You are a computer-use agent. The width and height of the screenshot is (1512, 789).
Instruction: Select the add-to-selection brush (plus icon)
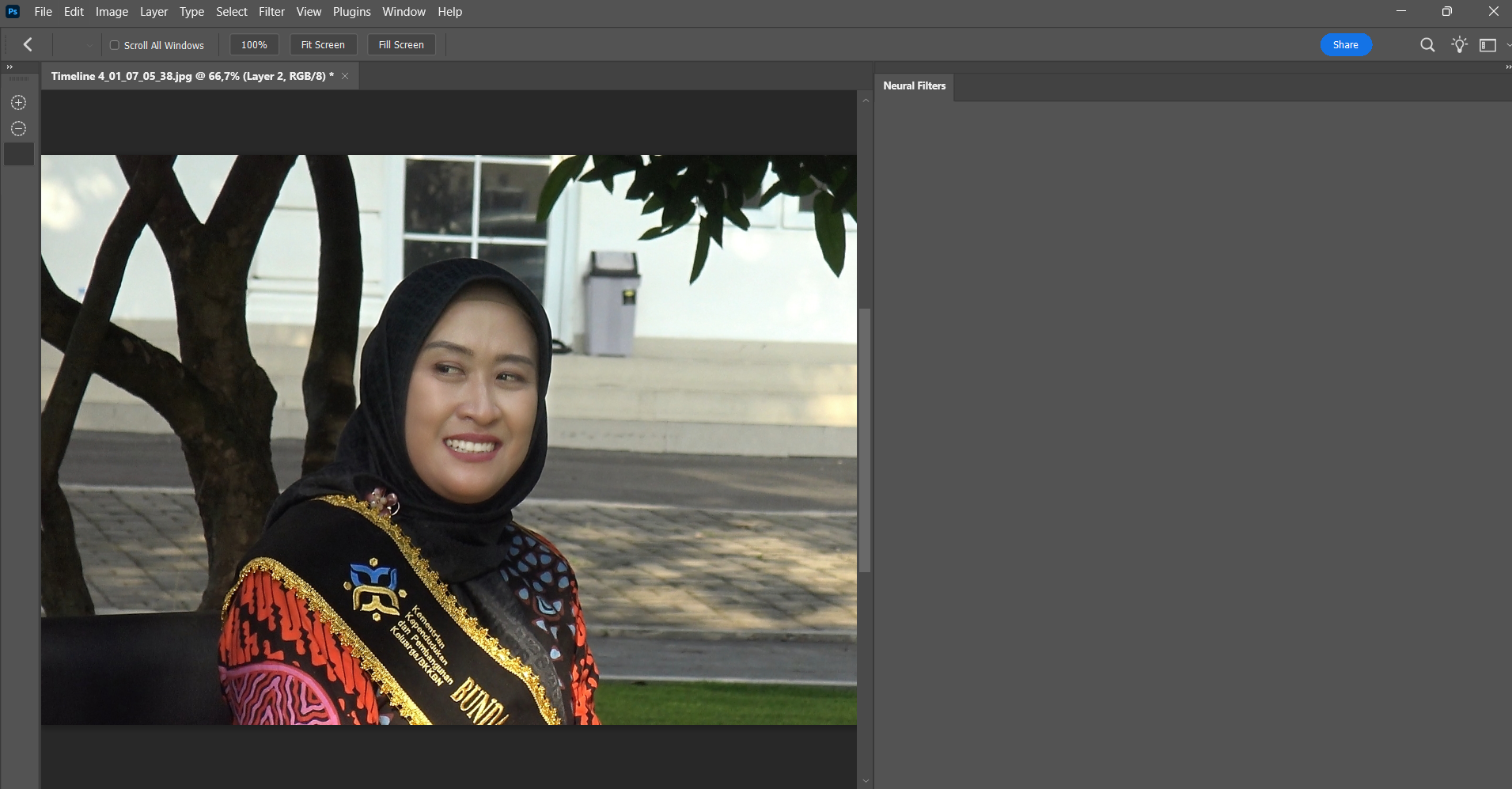coord(18,102)
